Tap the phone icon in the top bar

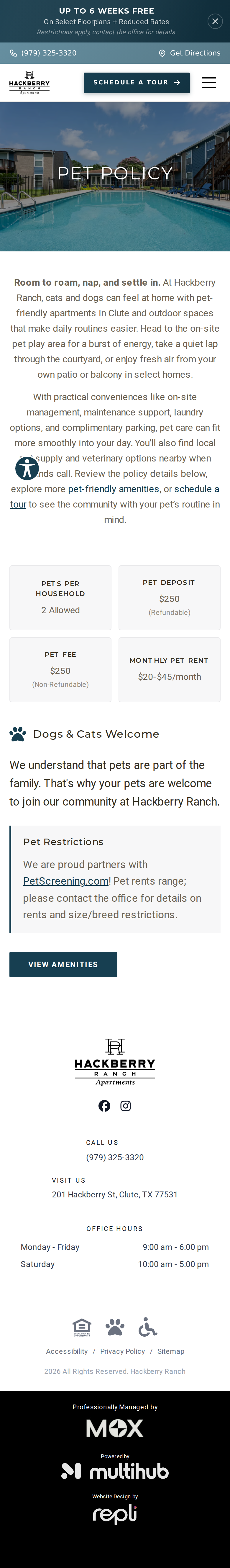click(13, 53)
